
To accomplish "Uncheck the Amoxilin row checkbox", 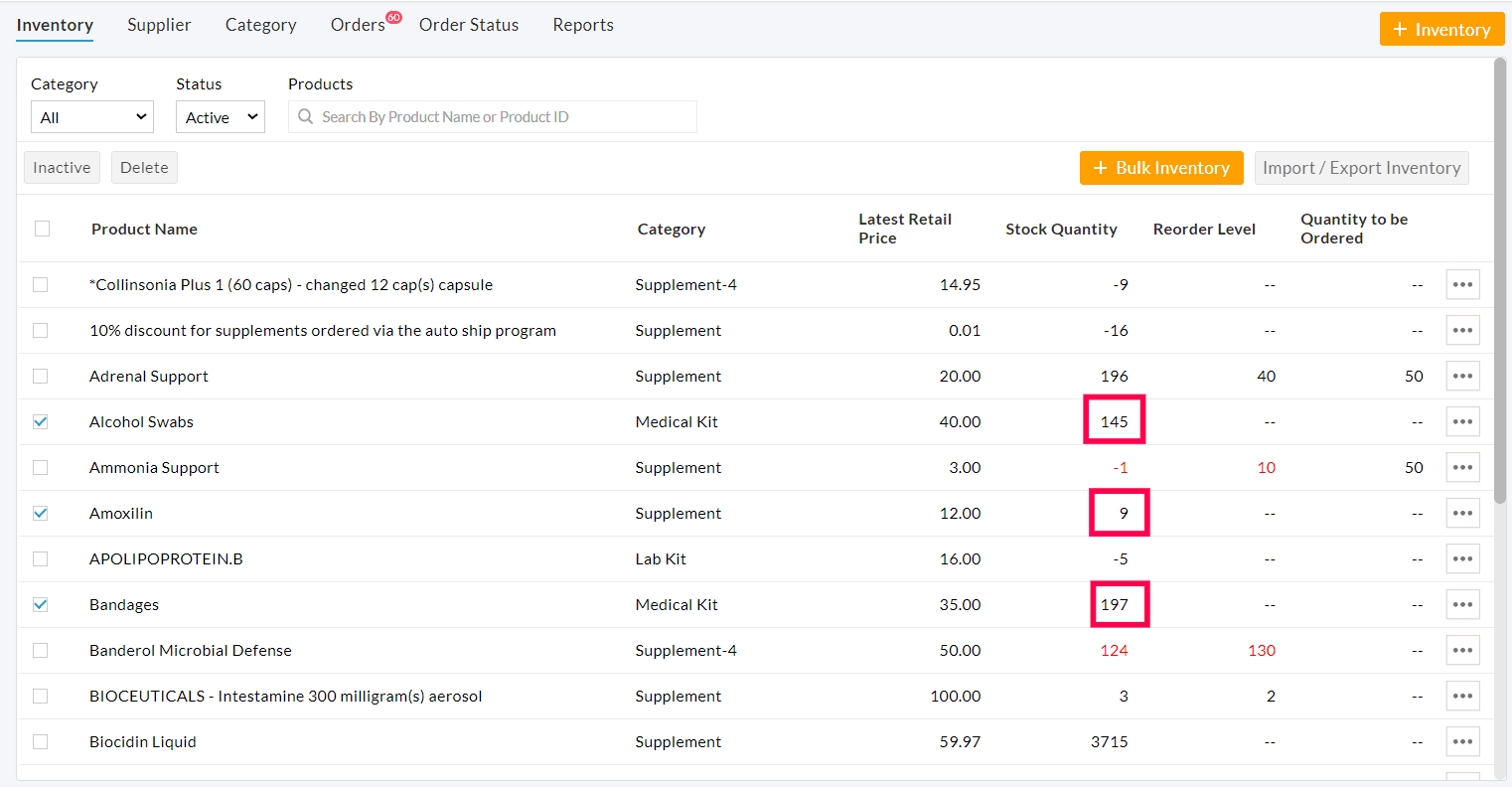I will pos(41,513).
